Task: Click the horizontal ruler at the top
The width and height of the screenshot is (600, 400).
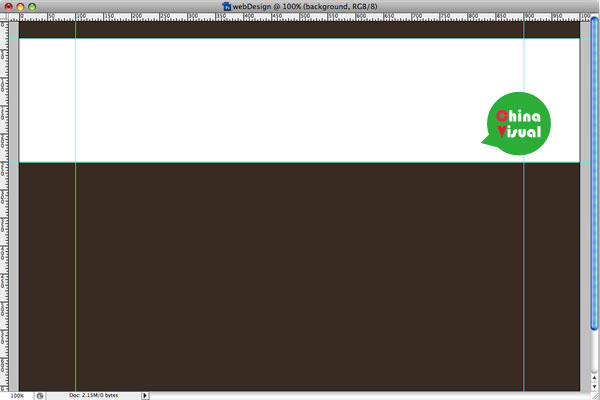Action: pyautogui.click(x=300, y=17)
